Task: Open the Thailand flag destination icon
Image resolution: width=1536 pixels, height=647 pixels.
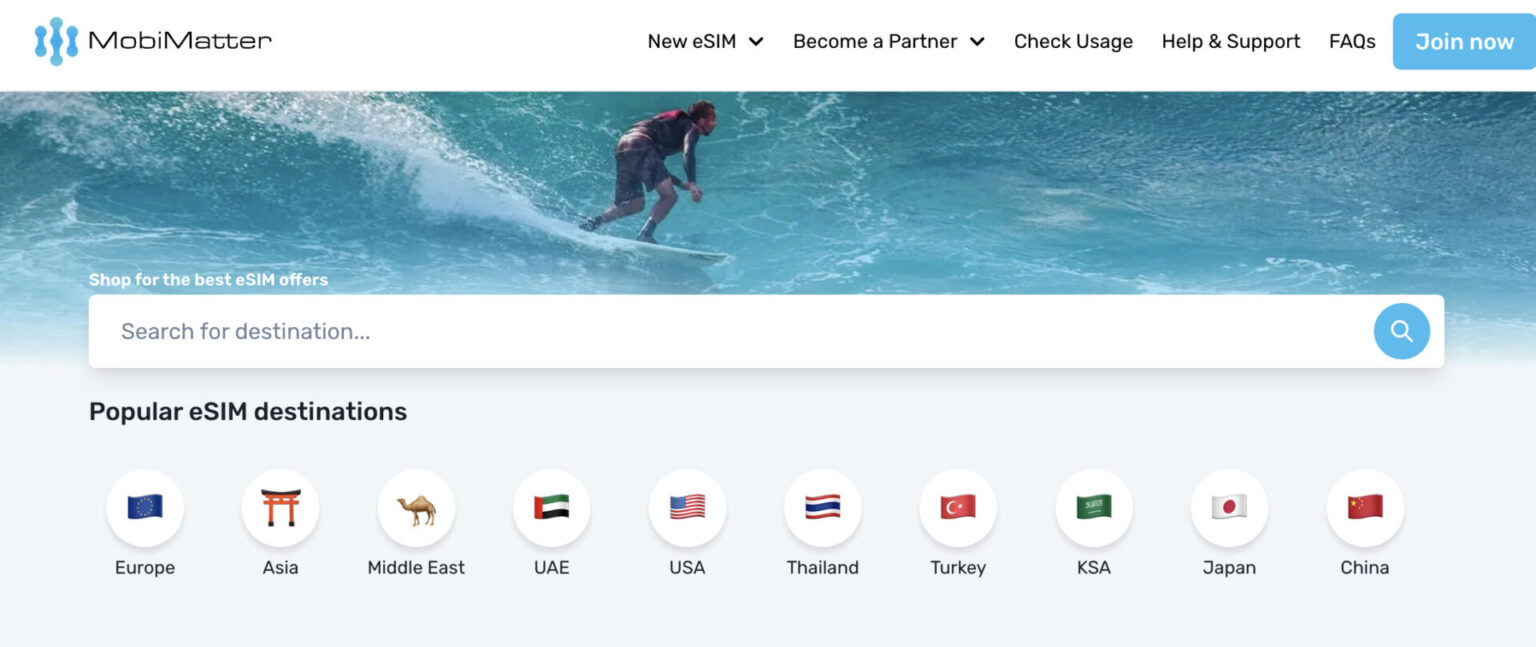Action: point(822,508)
